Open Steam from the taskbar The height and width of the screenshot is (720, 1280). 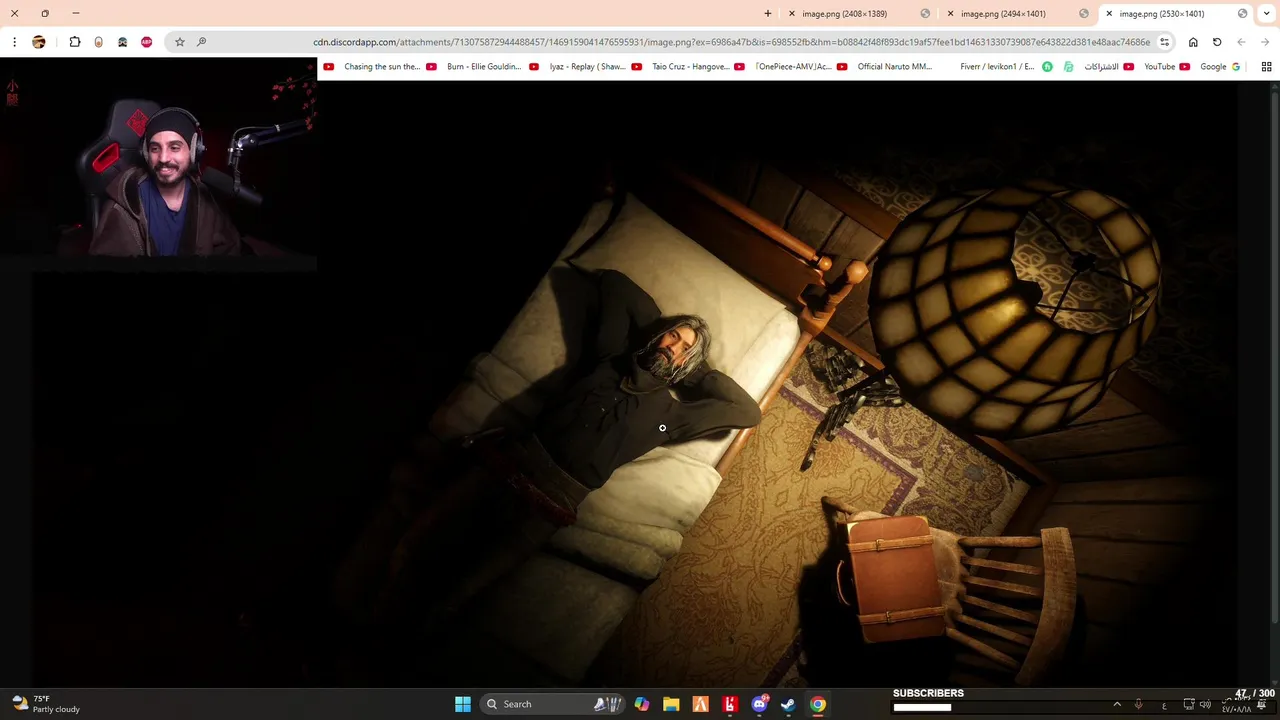pyautogui.click(x=788, y=704)
